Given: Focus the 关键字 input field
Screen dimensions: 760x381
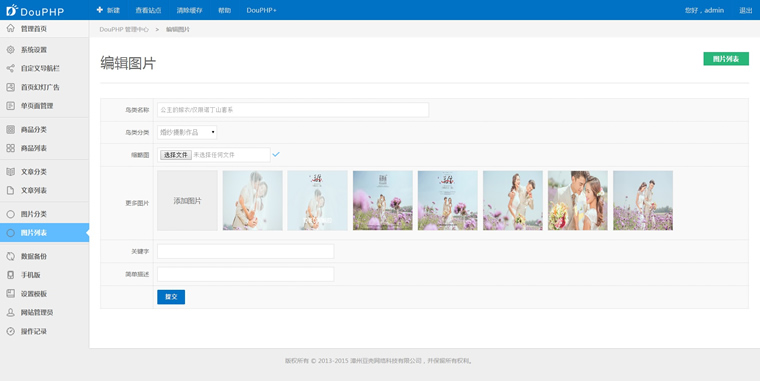Looking at the screenshot, I should click(x=245, y=251).
